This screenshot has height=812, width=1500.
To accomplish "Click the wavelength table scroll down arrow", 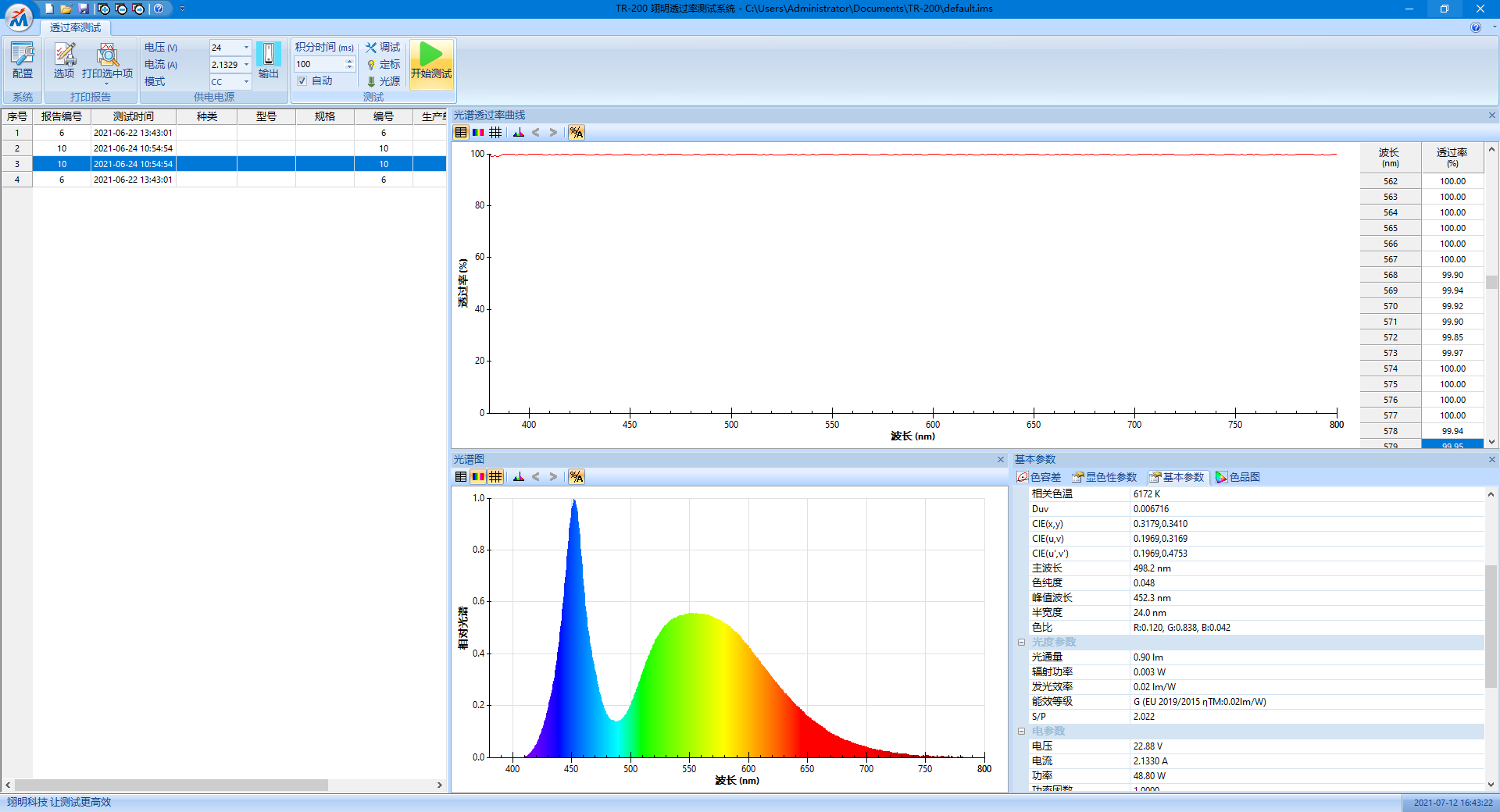I will 1491,442.
